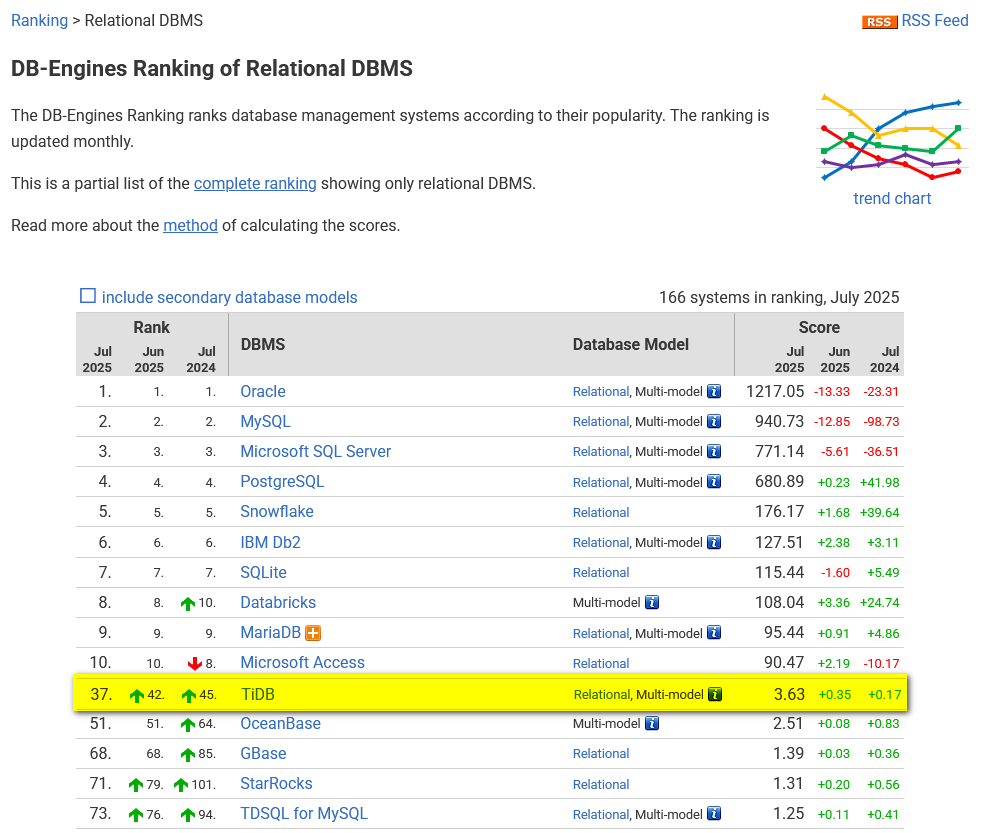Open the RSS Feed link

point(935,21)
